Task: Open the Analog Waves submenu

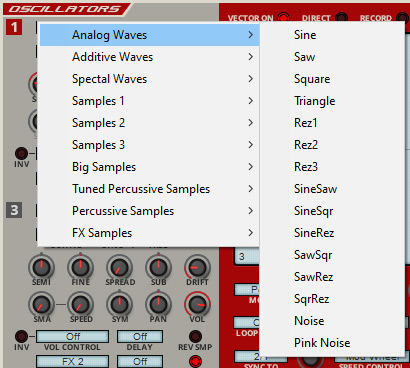Action: (149, 35)
